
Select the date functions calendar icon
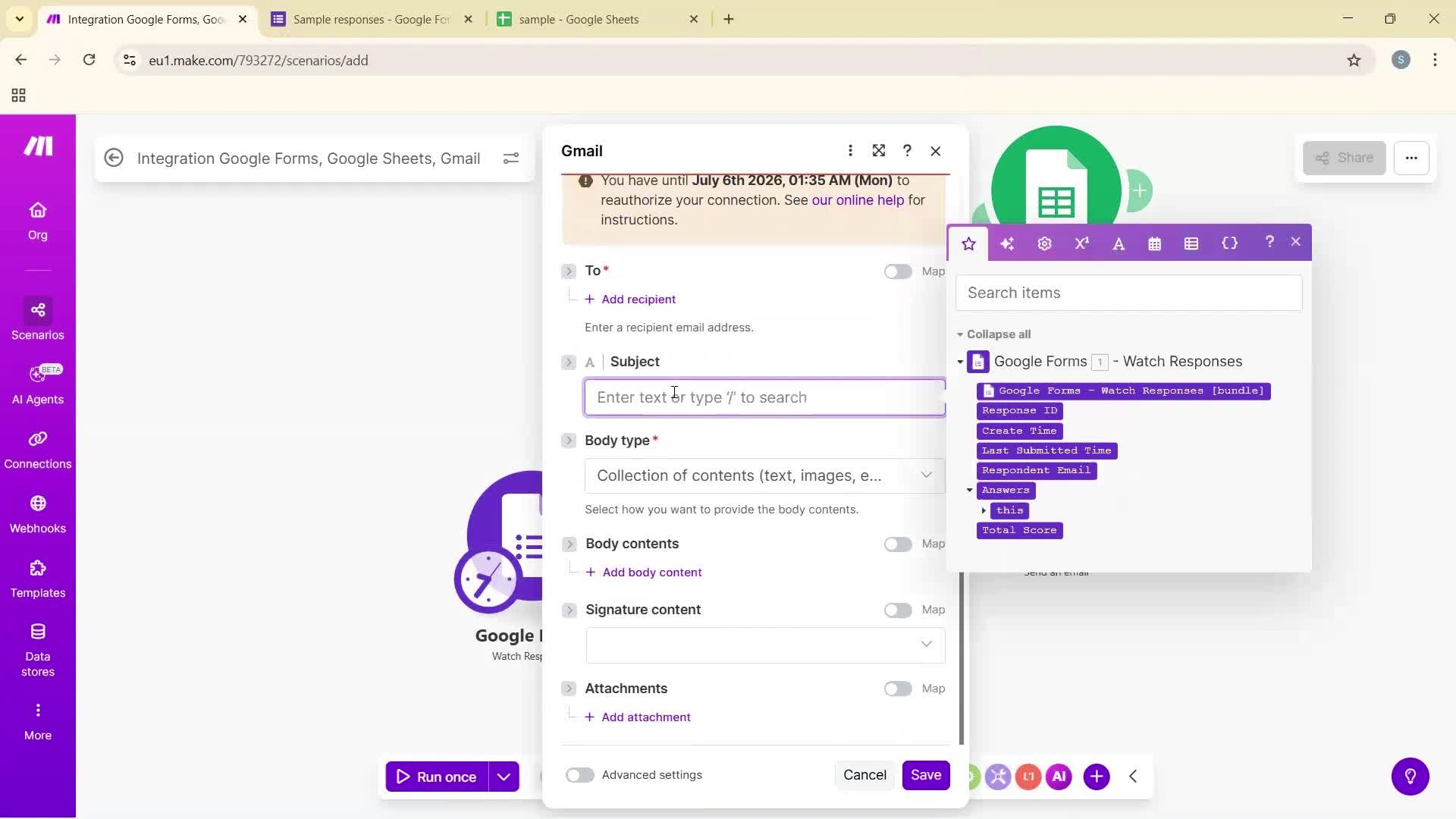(x=1154, y=243)
